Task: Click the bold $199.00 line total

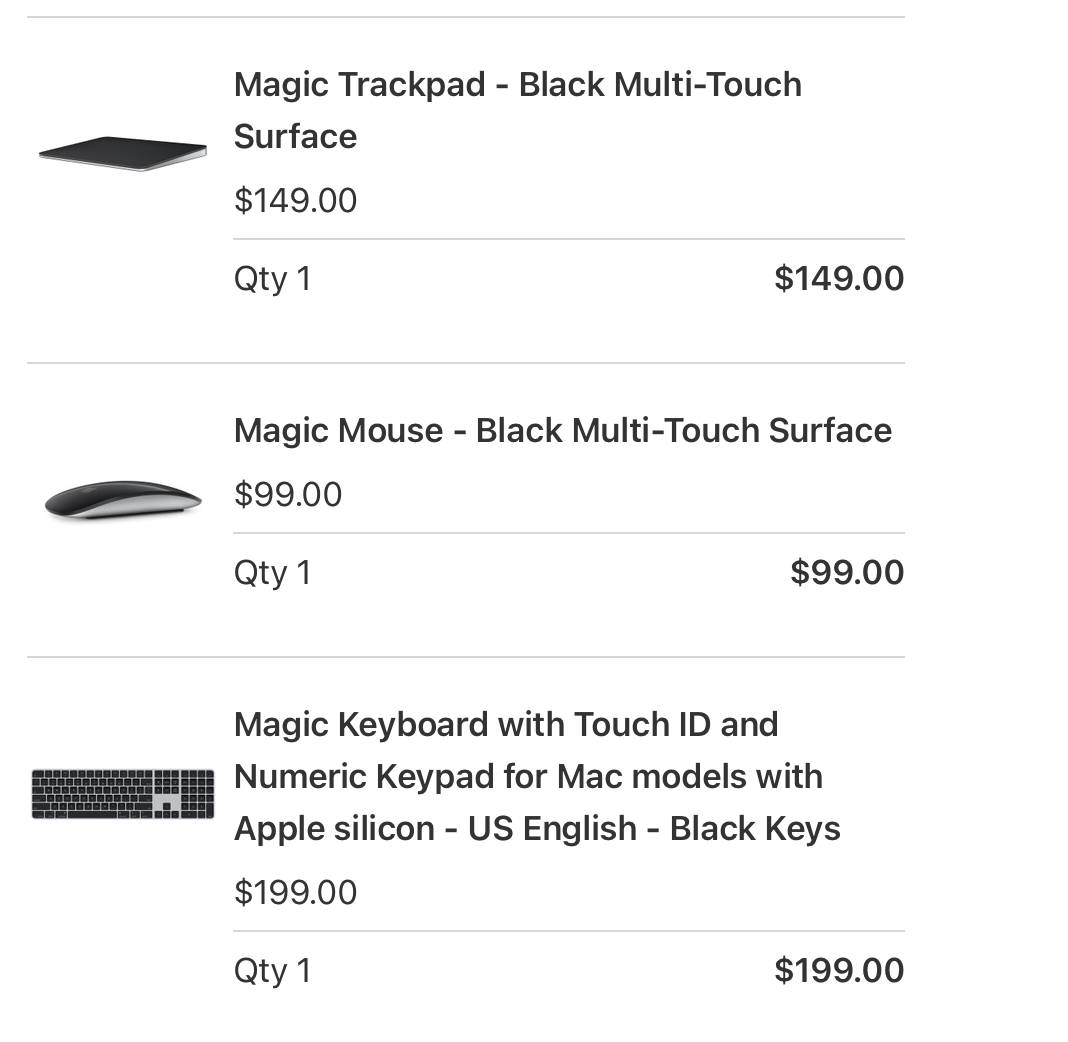Action: tap(839, 970)
